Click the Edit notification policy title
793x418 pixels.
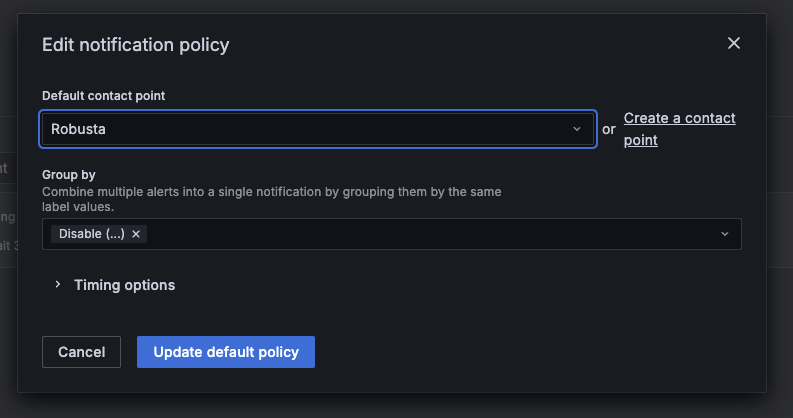[136, 44]
